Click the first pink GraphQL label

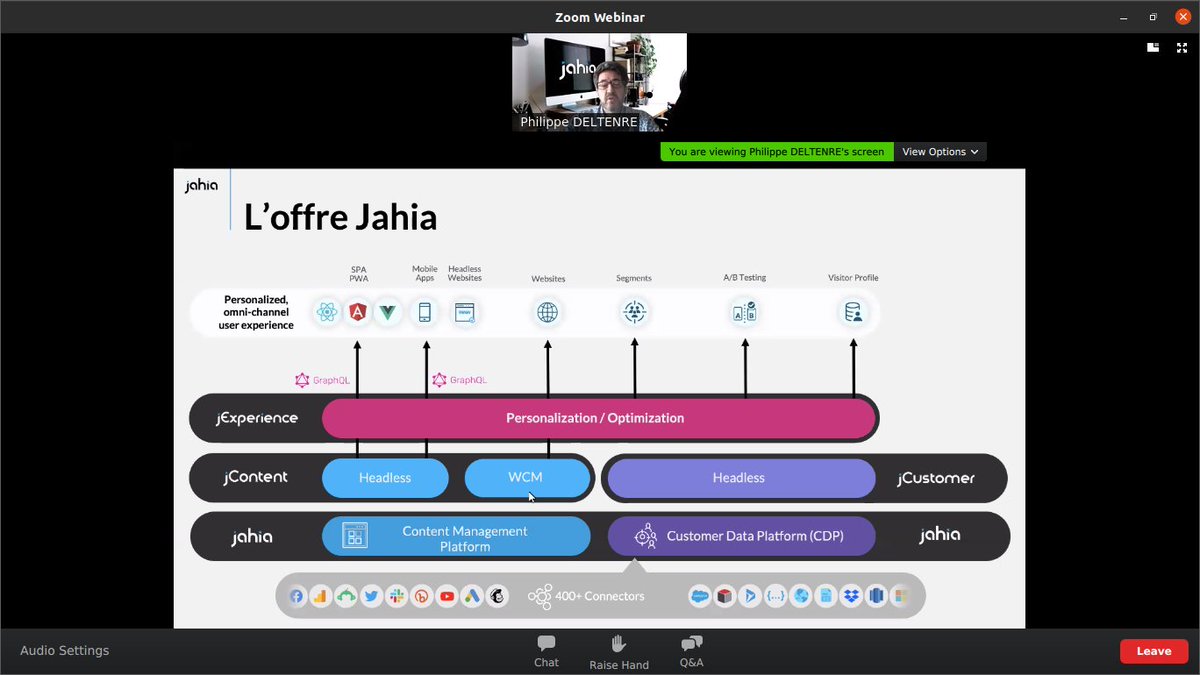(322, 380)
